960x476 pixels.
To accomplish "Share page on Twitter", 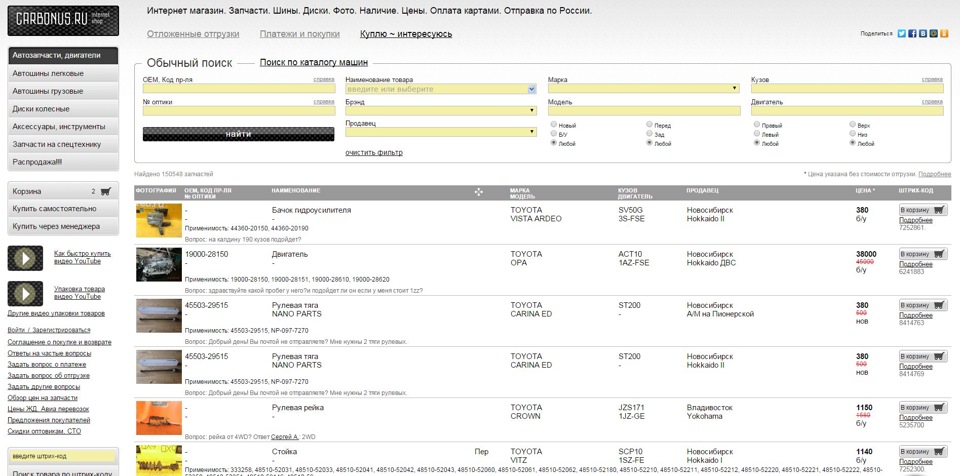I will [902, 34].
